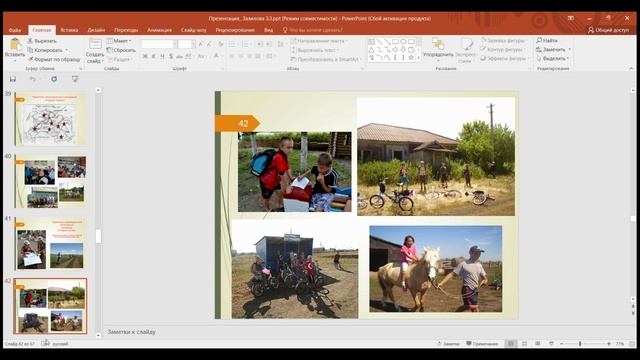Open the File (Файл) tab
The height and width of the screenshot is (360, 640).
coord(15,30)
